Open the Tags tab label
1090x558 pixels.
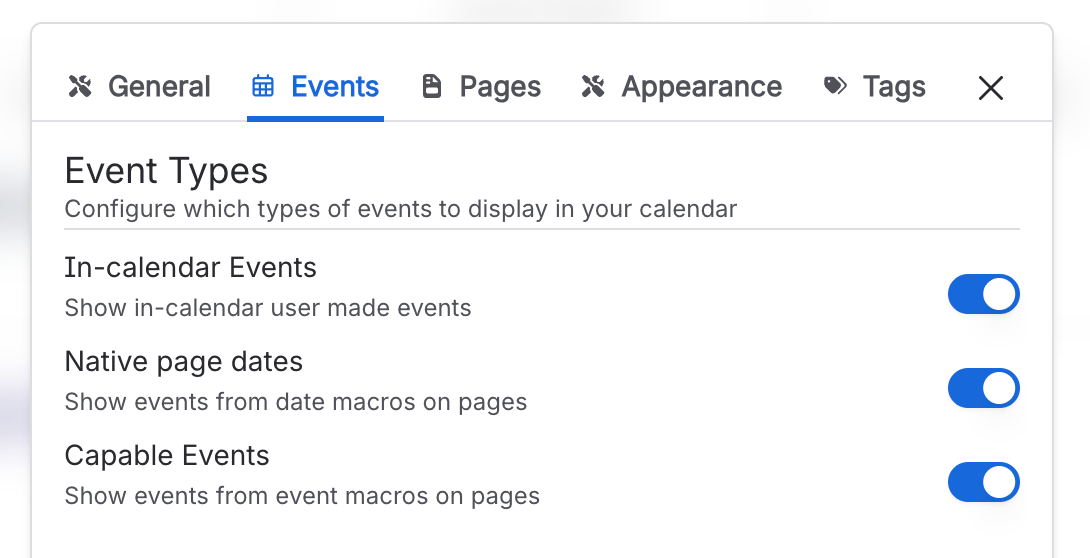click(x=894, y=87)
